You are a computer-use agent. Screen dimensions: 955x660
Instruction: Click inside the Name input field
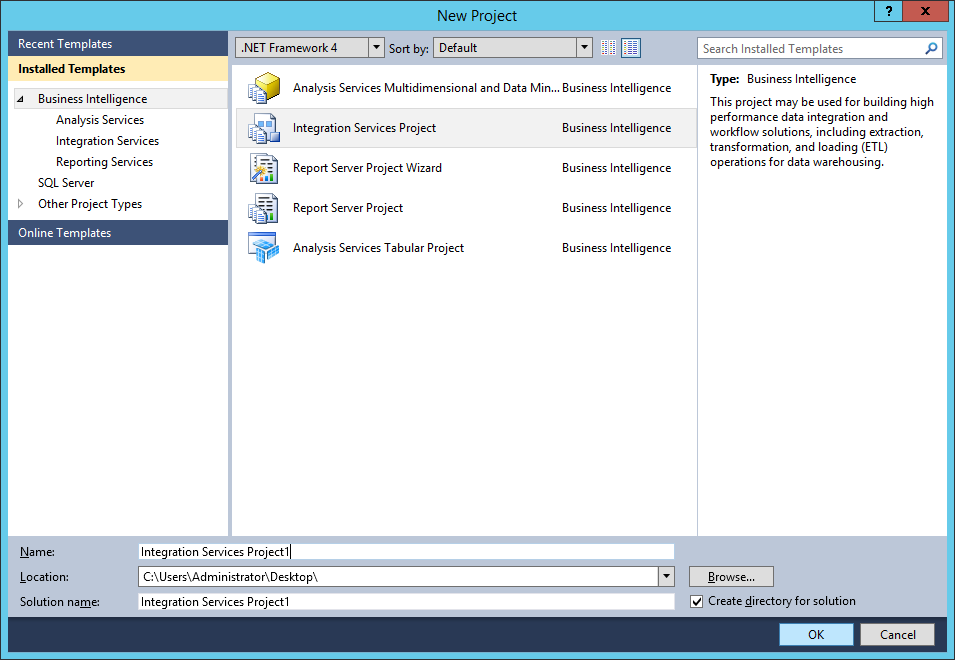400,551
